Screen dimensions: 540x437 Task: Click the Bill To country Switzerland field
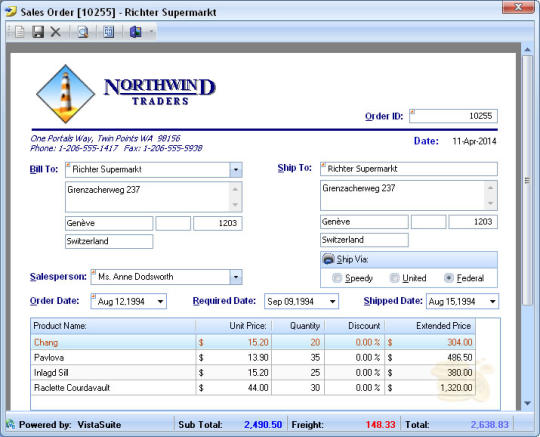tap(109, 241)
